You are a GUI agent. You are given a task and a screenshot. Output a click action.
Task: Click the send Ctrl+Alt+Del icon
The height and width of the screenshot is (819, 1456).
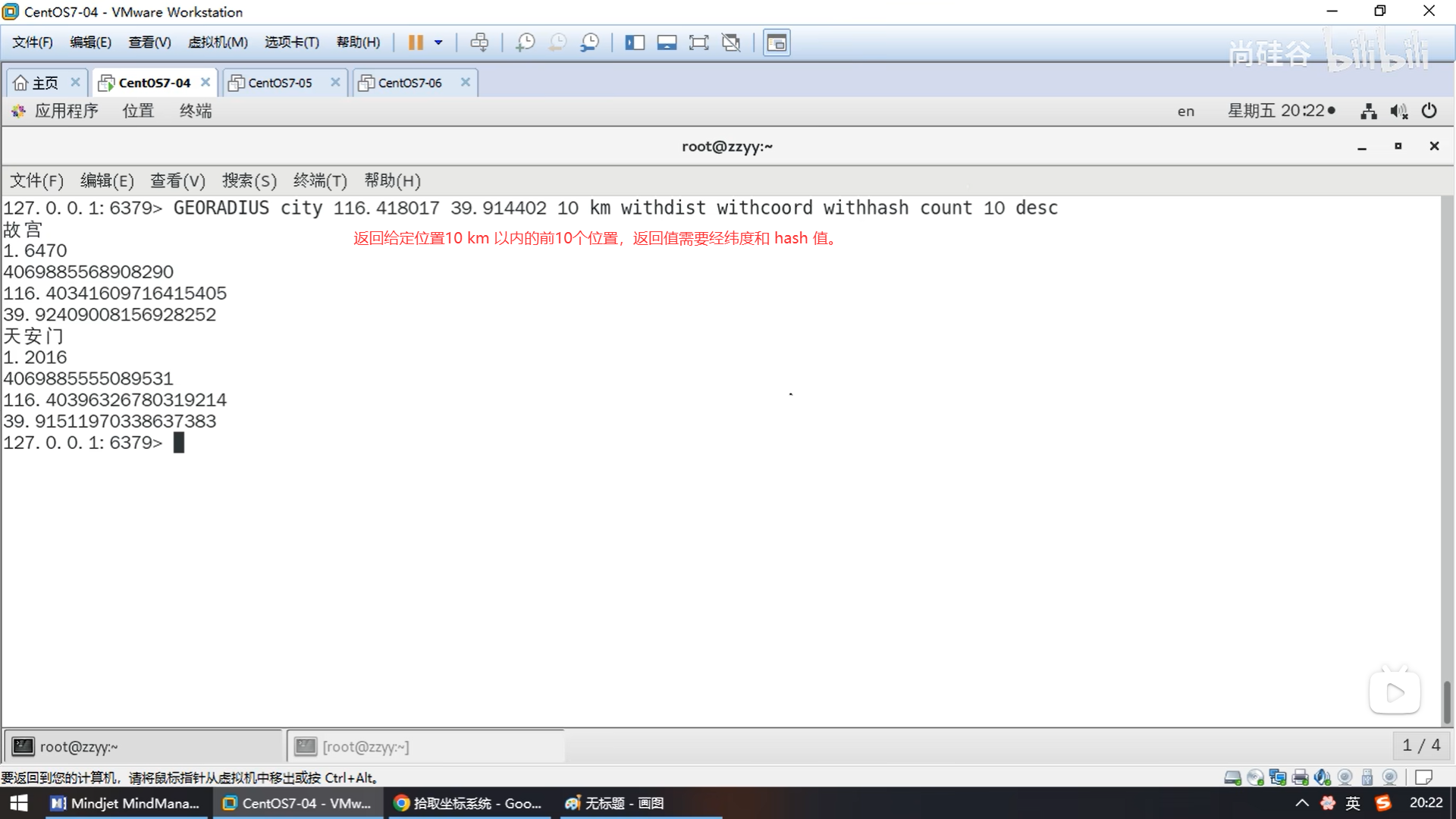[479, 42]
